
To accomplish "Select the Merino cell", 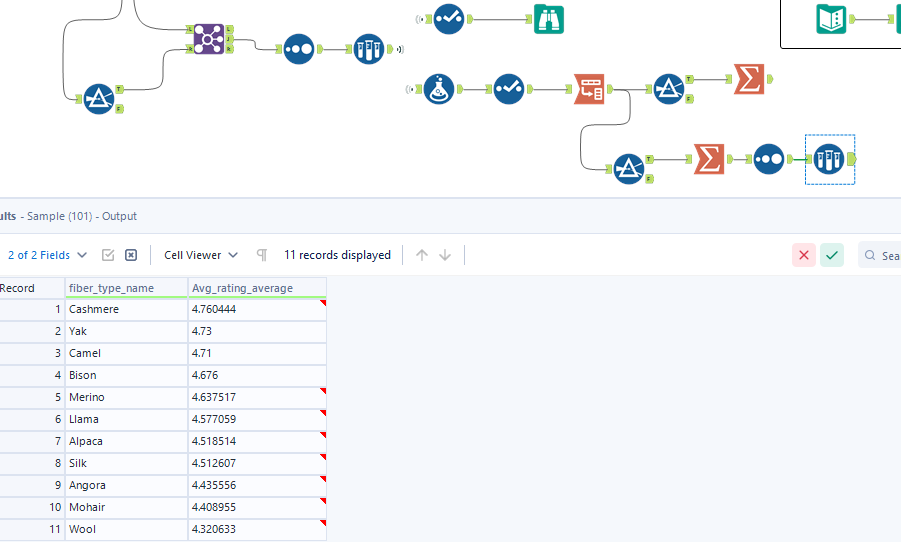I will [x=126, y=397].
